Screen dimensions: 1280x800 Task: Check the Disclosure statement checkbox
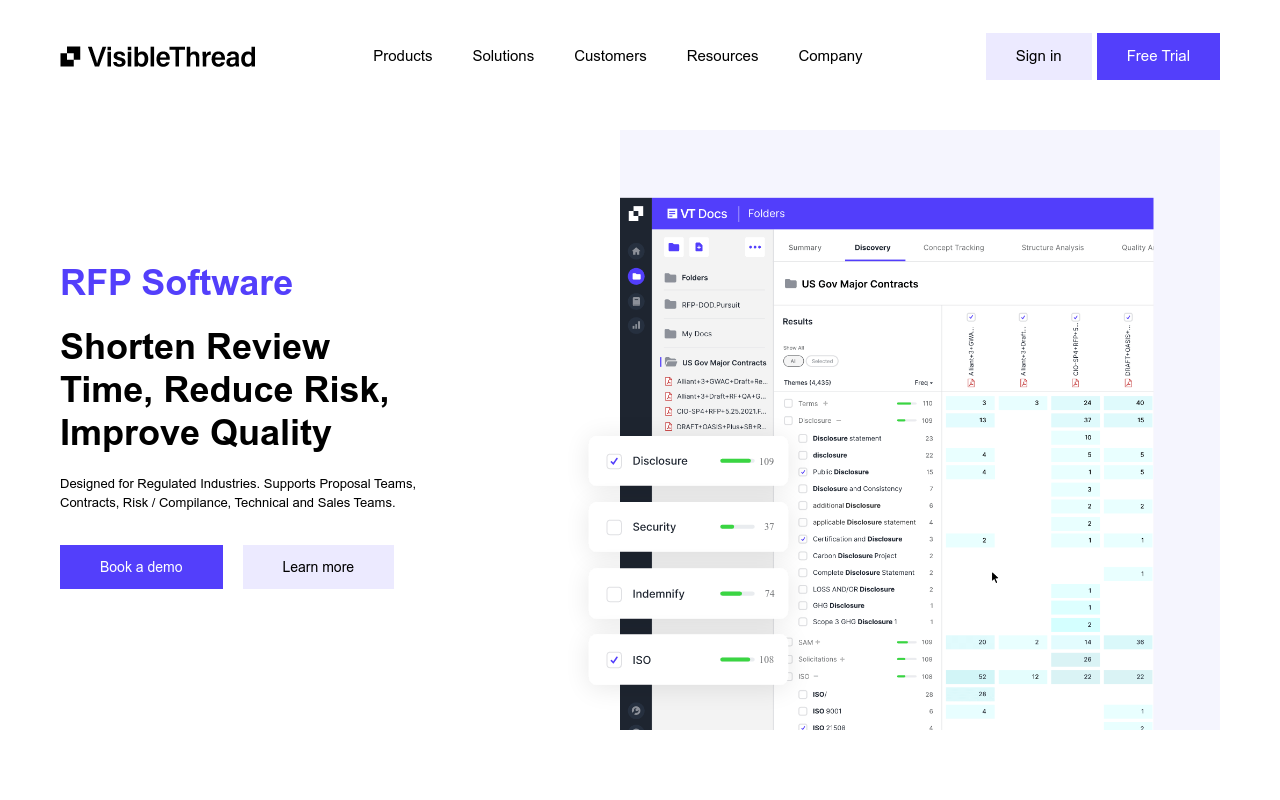pos(803,438)
